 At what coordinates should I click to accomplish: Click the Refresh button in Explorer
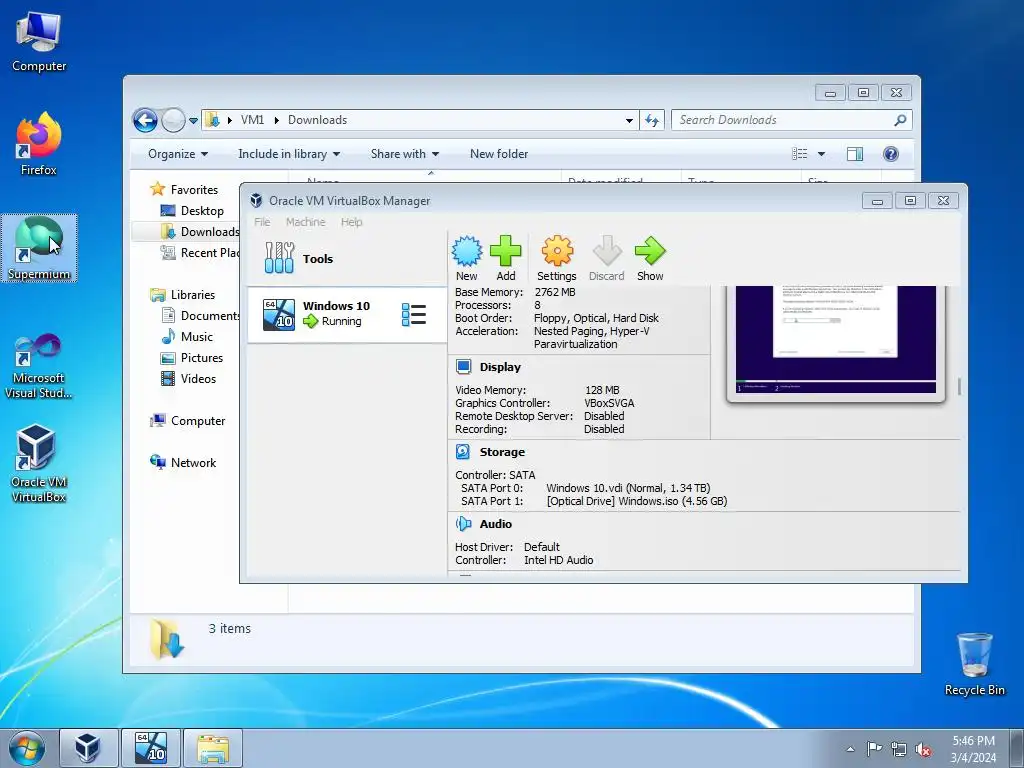coord(652,120)
